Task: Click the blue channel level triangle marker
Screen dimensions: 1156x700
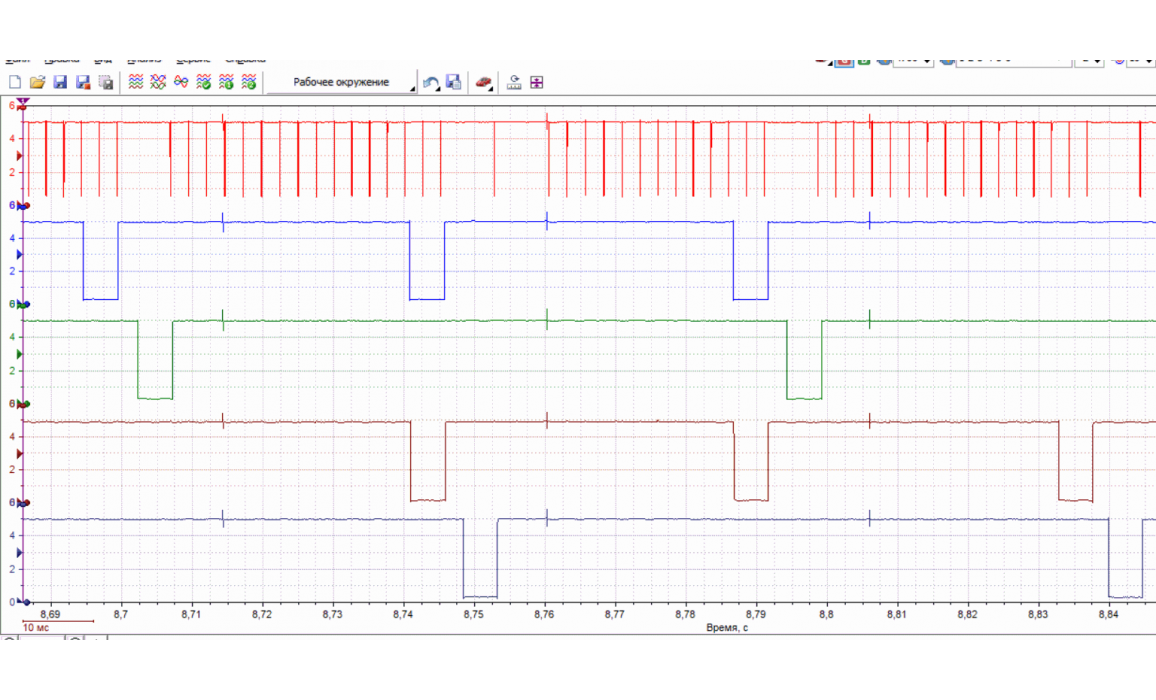Action: tap(20, 255)
